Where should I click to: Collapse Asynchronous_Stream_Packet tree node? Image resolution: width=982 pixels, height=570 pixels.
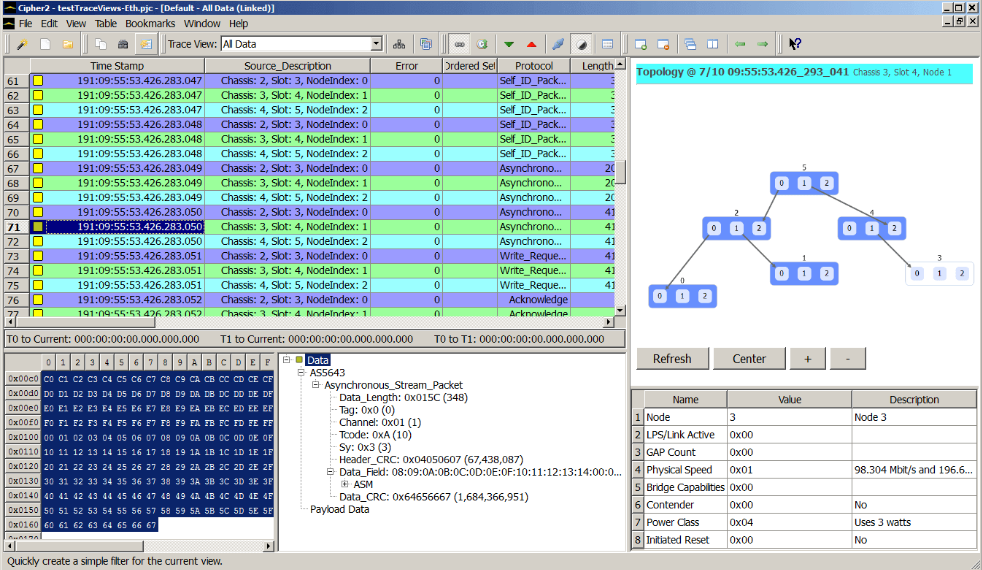pyautogui.click(x=316, y=385)
